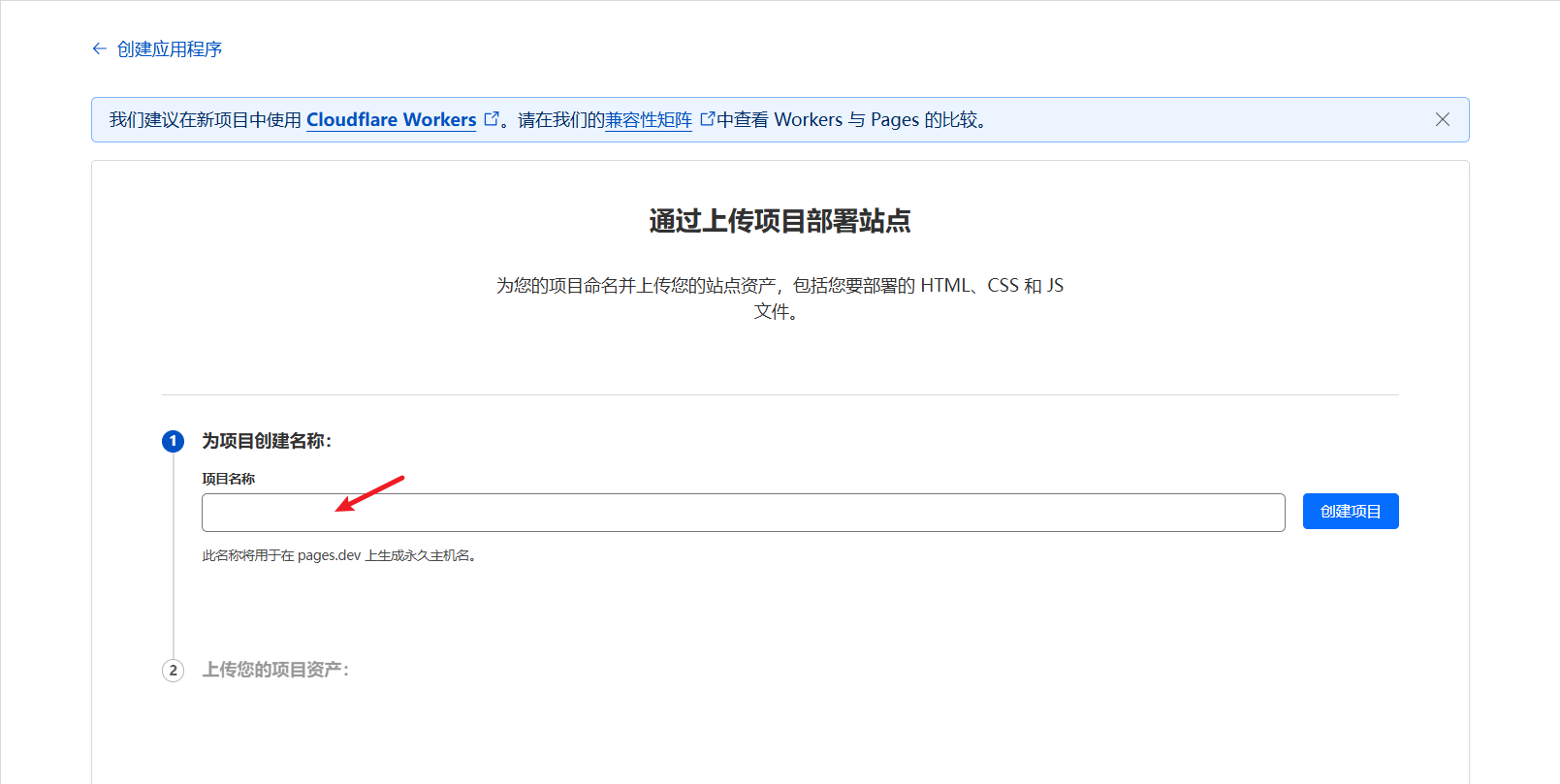Click the back arrow icon beside 创建应用程序
Image resolution: width=1560 pixels, height=784 pixels.
point(99,48)
